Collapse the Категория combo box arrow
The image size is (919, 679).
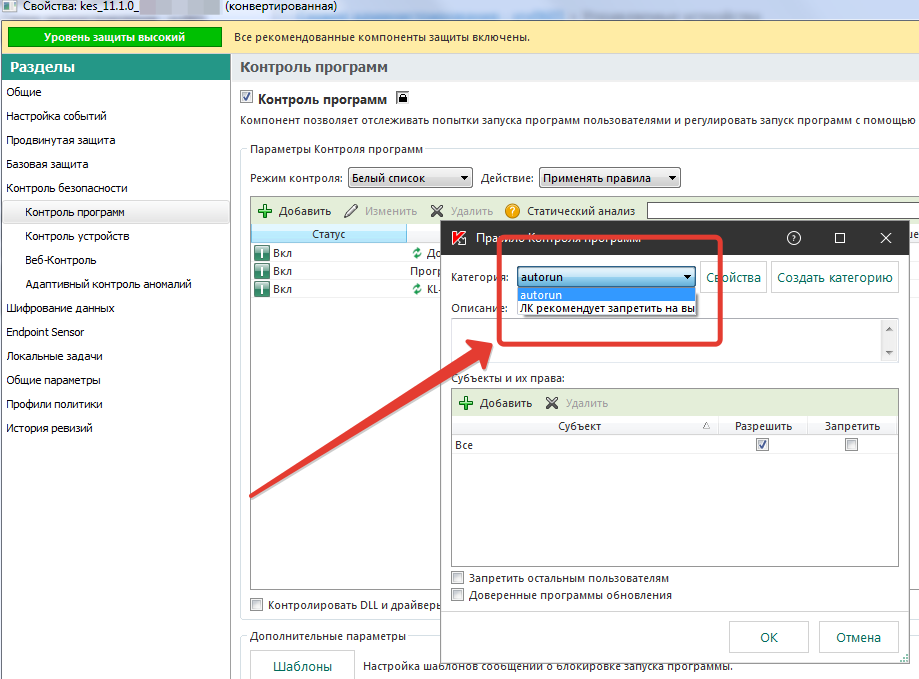tap(687, 277)
